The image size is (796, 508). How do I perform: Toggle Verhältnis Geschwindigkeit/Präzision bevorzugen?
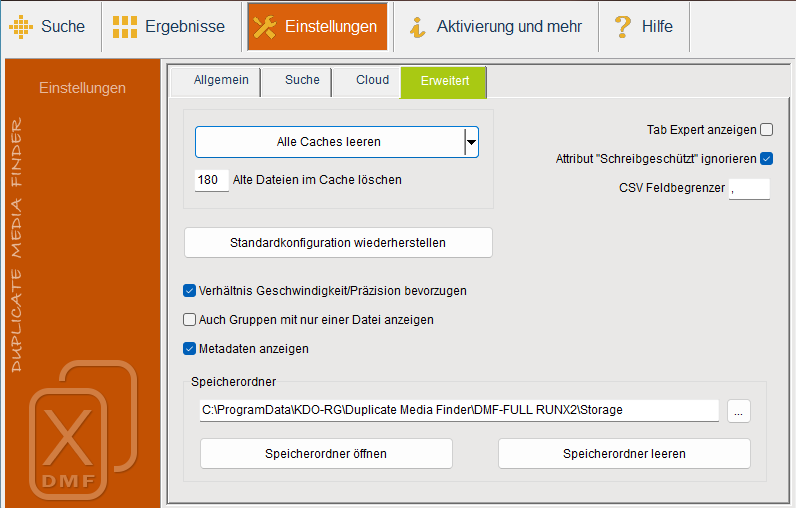(x=189, y=291)
